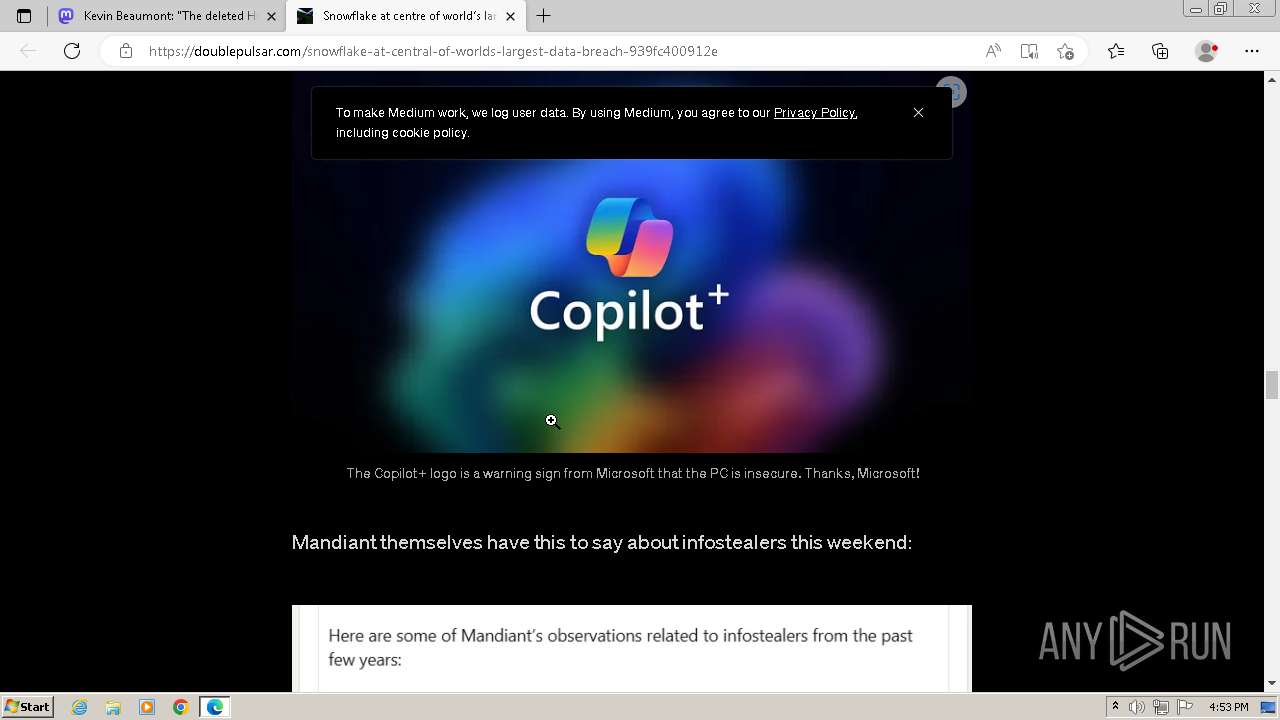Viewport: 1280px width, 720px height.
Task: Click the Copilot+ image caption text
Action: (x=633, y=473)
